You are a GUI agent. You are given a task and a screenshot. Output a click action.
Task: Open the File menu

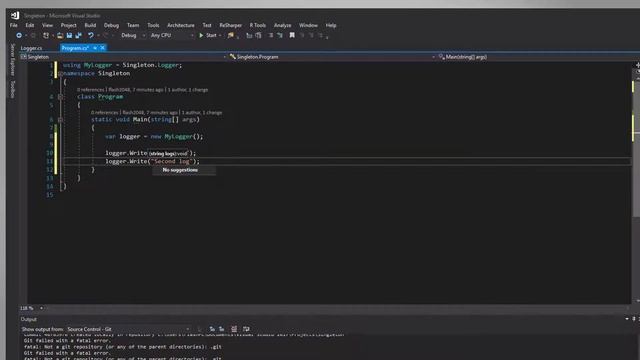(x=13, y=25)
